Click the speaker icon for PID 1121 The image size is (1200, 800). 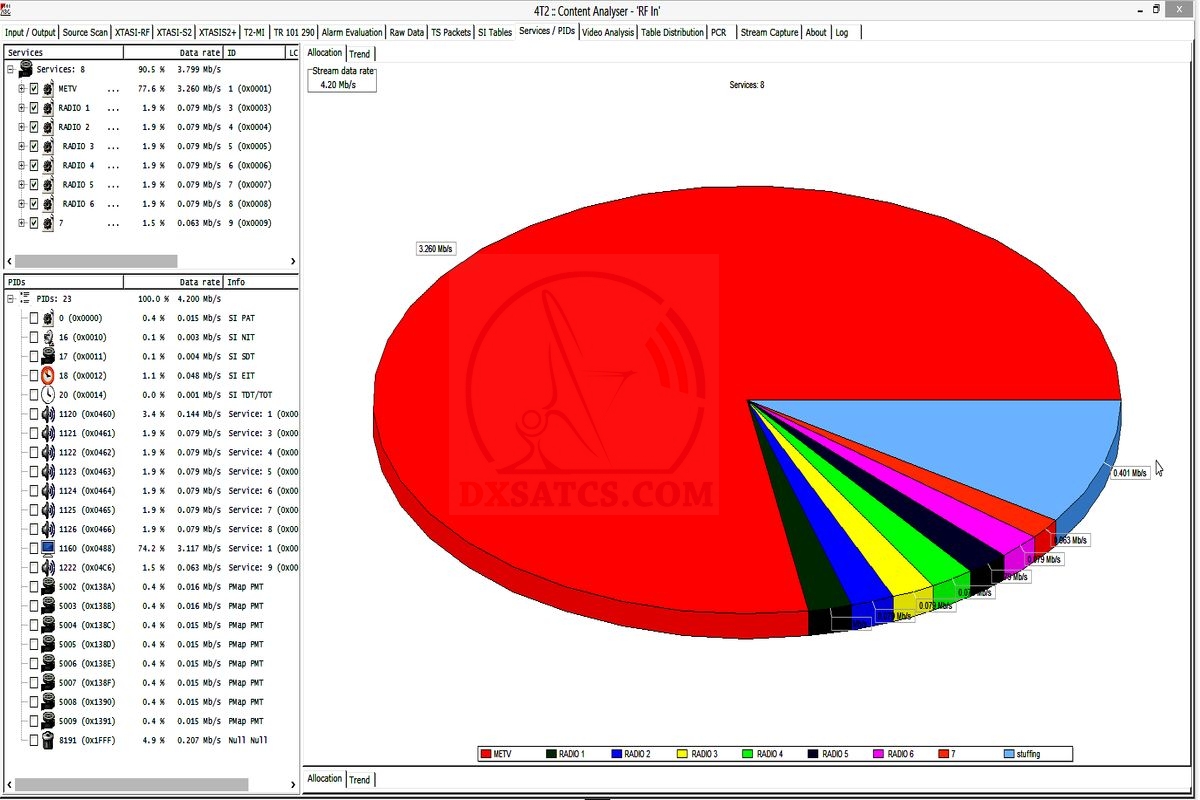pos(47,433)
